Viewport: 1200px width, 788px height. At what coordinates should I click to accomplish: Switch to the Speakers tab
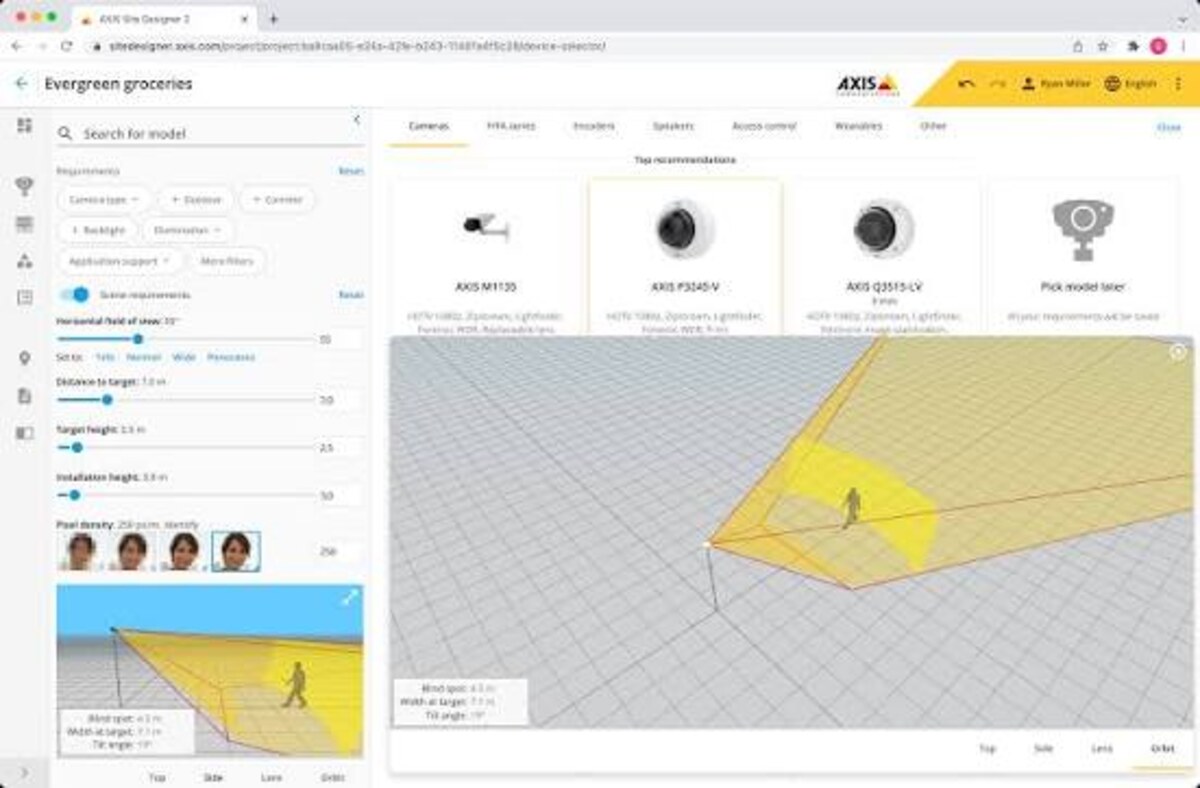point(673,127)
